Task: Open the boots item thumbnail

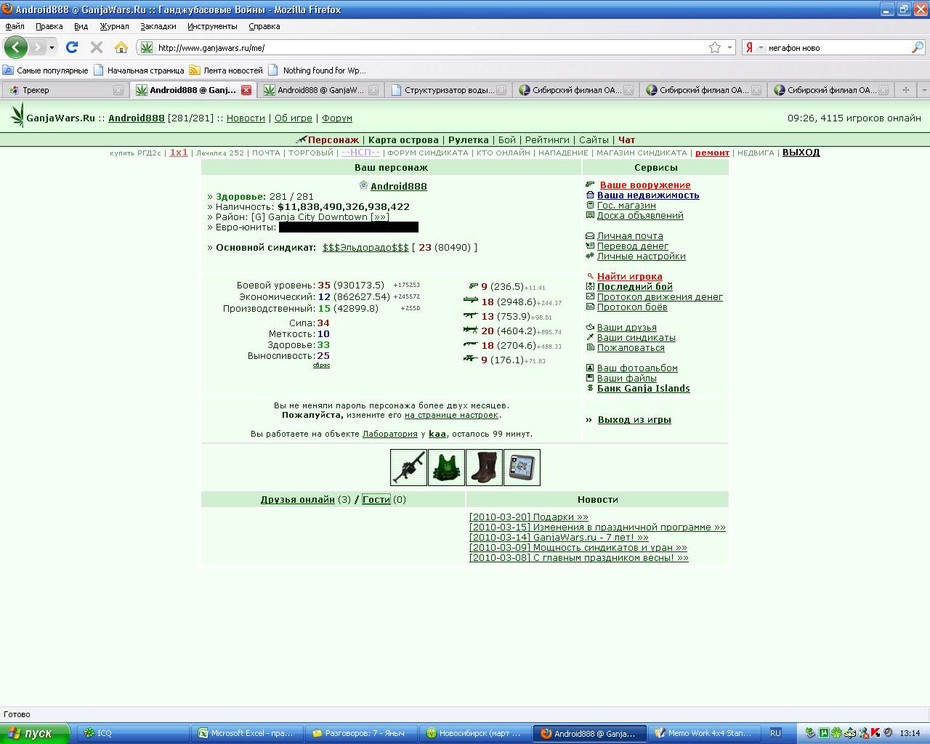Action: coord(484,467)
